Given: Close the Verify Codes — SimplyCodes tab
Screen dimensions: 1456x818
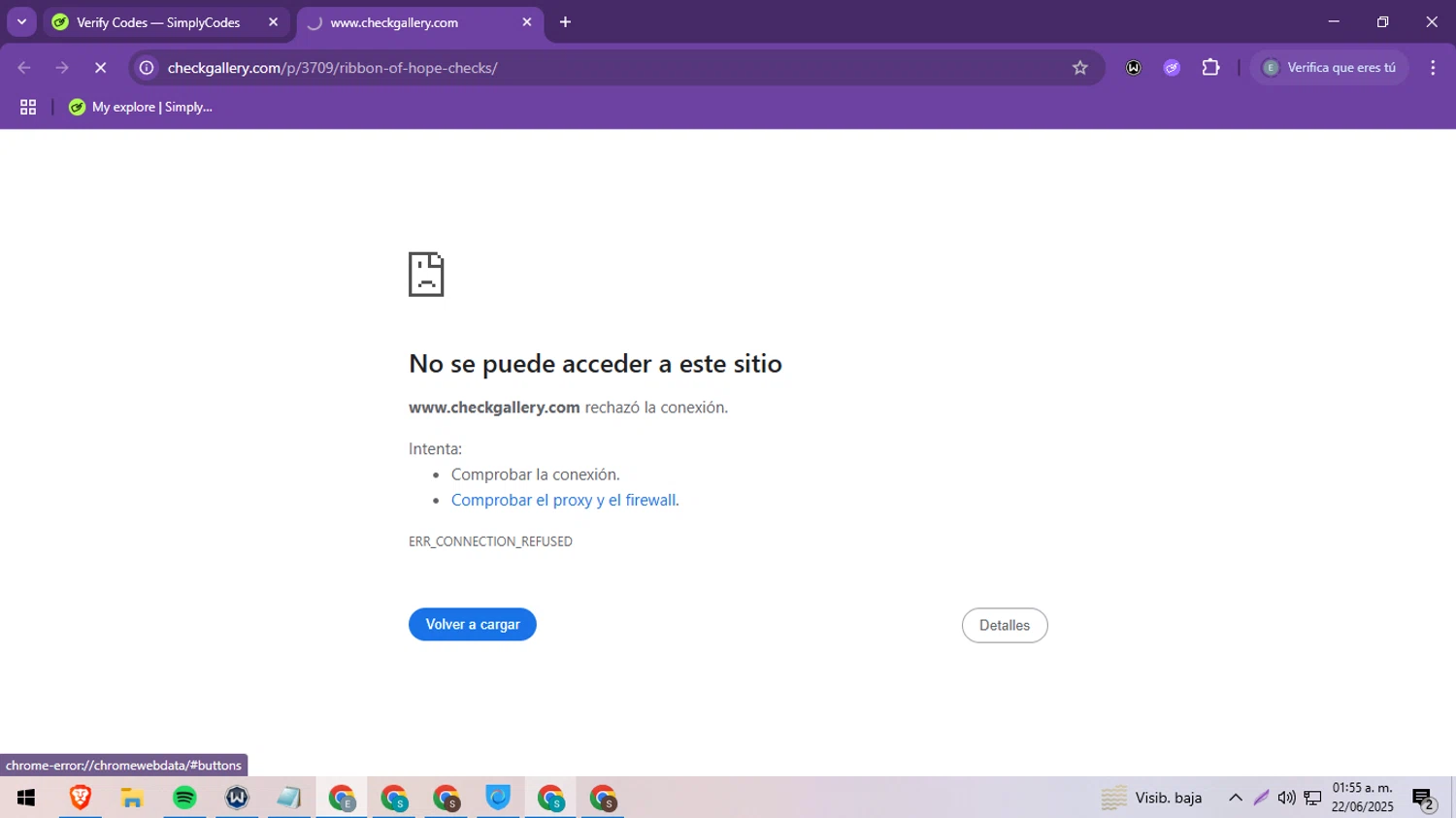Looking at the screenshot, I should click(x=273, y=22).
